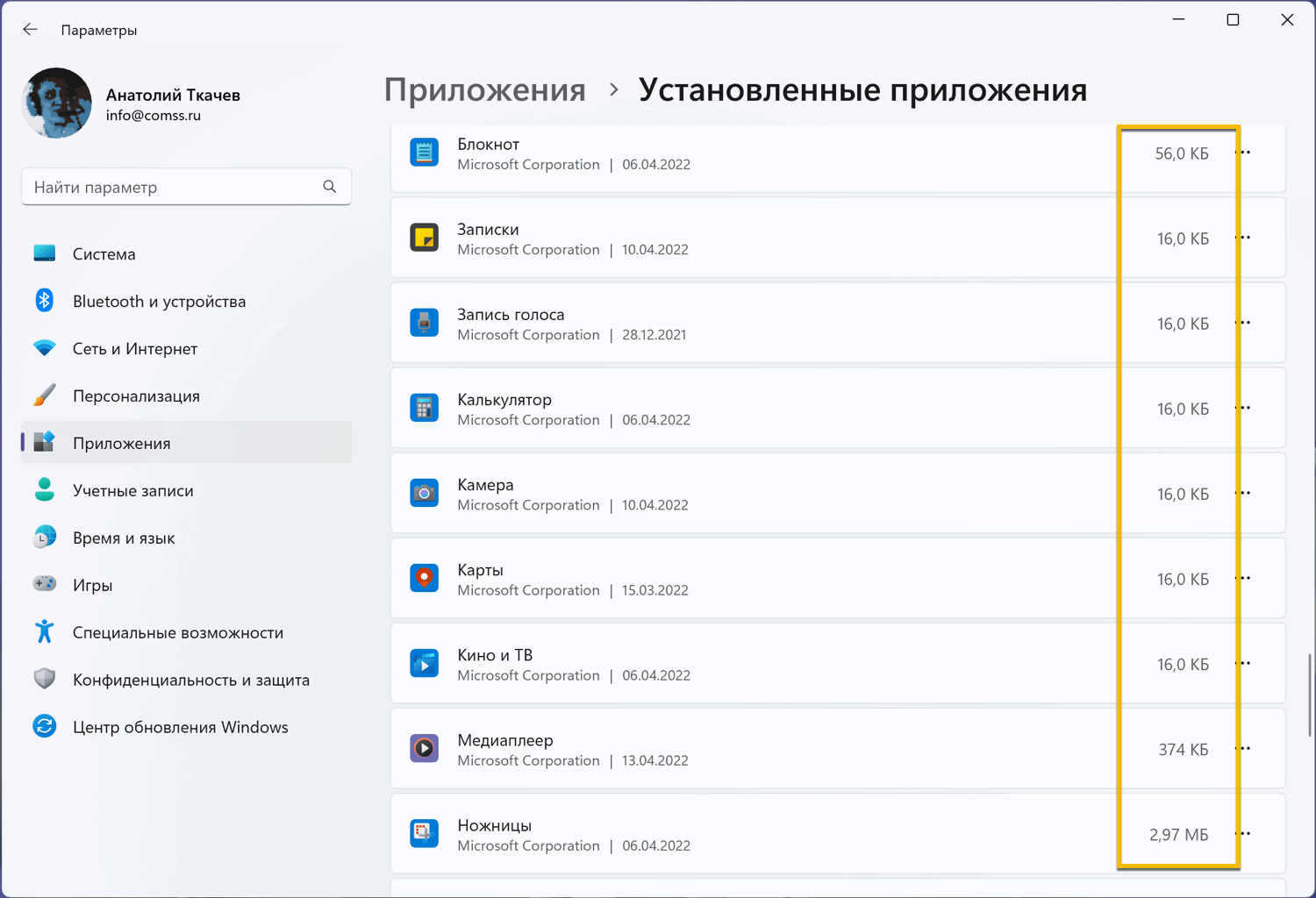Open more options for Ножницы
This screenshot has width=1316, height=898.
(1243, 833)
